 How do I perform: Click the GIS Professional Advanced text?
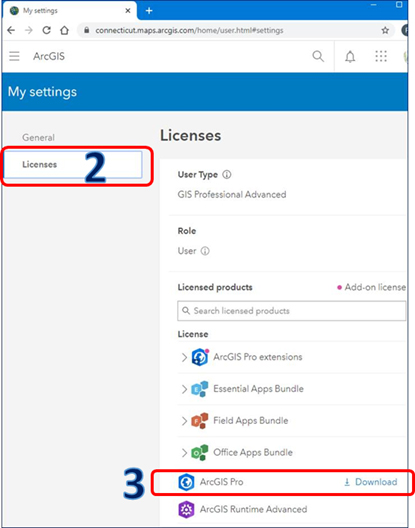[x=232, y=194]
